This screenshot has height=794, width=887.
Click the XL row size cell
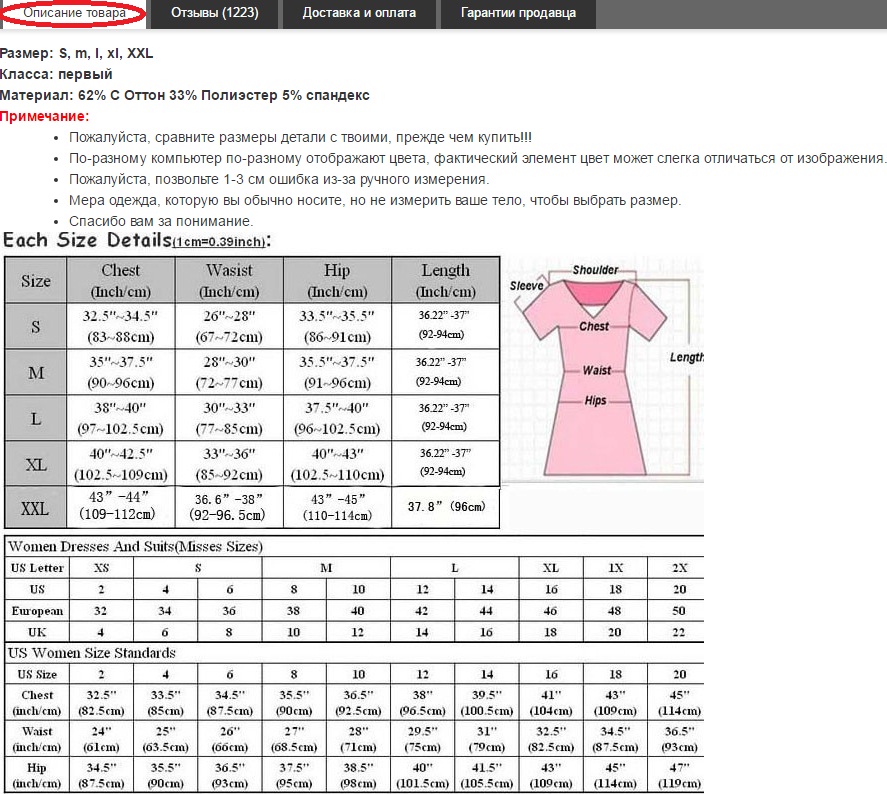[36, 464]
